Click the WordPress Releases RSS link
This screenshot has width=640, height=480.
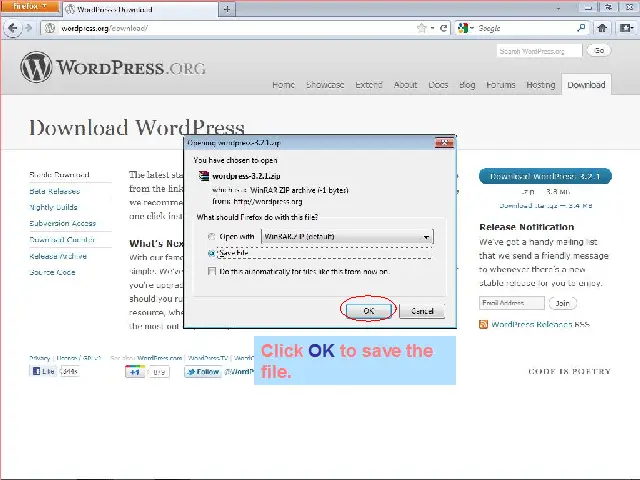tap(540, 324)
